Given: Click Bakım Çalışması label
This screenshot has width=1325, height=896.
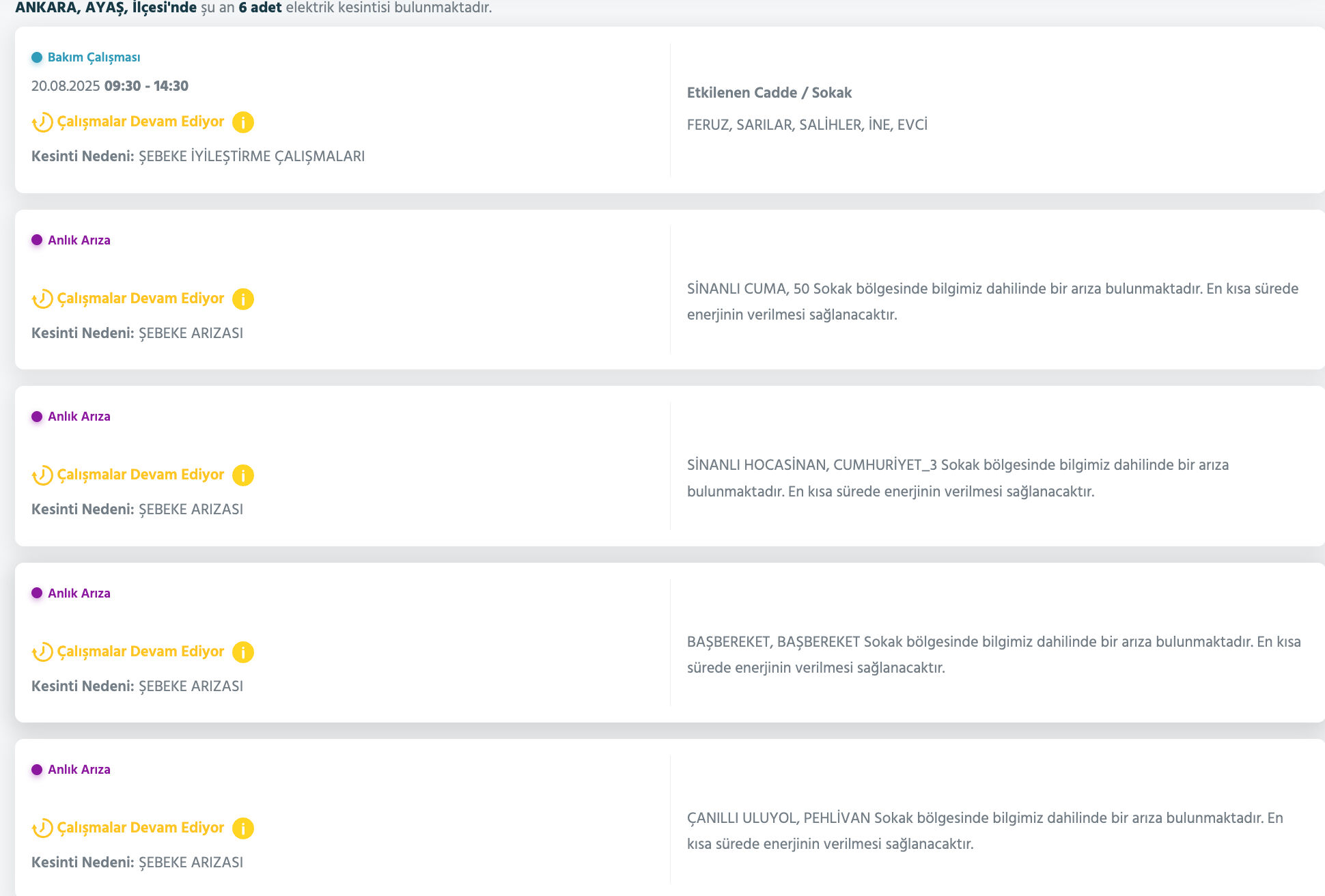Looking at the screenshot, I should pyautogui.click(x=94, y=57).
